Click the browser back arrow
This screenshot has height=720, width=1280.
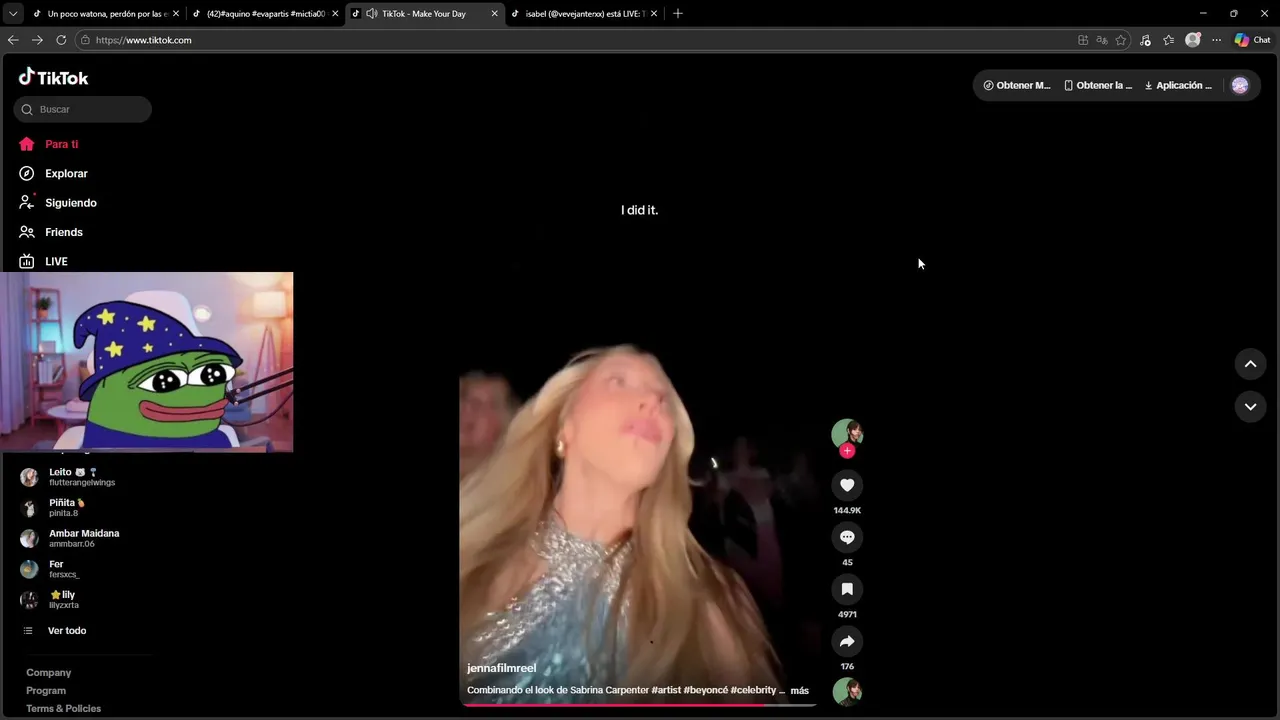pos(13,40)
